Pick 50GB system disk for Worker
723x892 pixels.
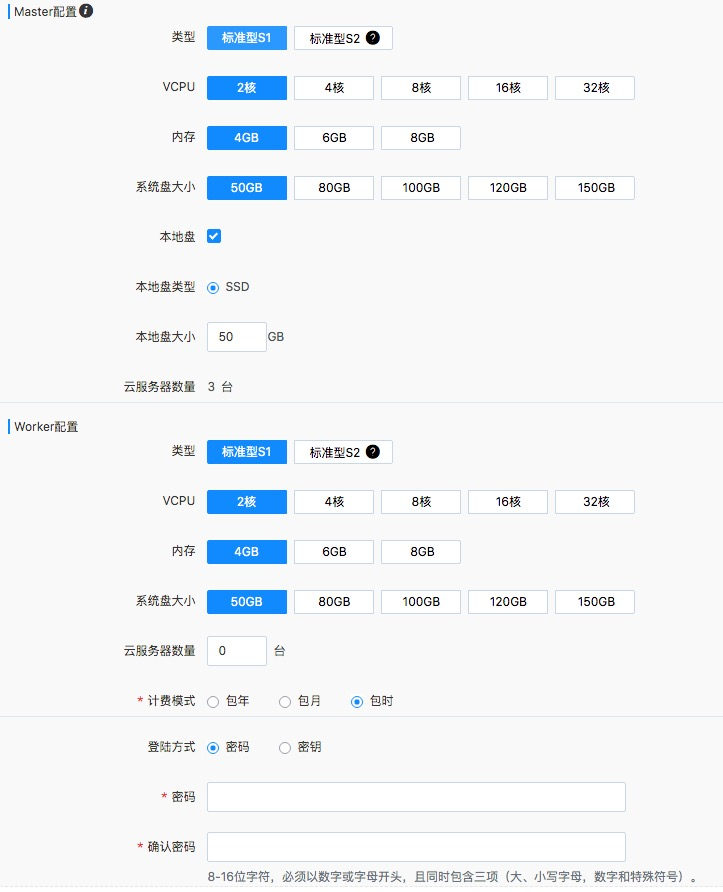[x=247, y=602]
